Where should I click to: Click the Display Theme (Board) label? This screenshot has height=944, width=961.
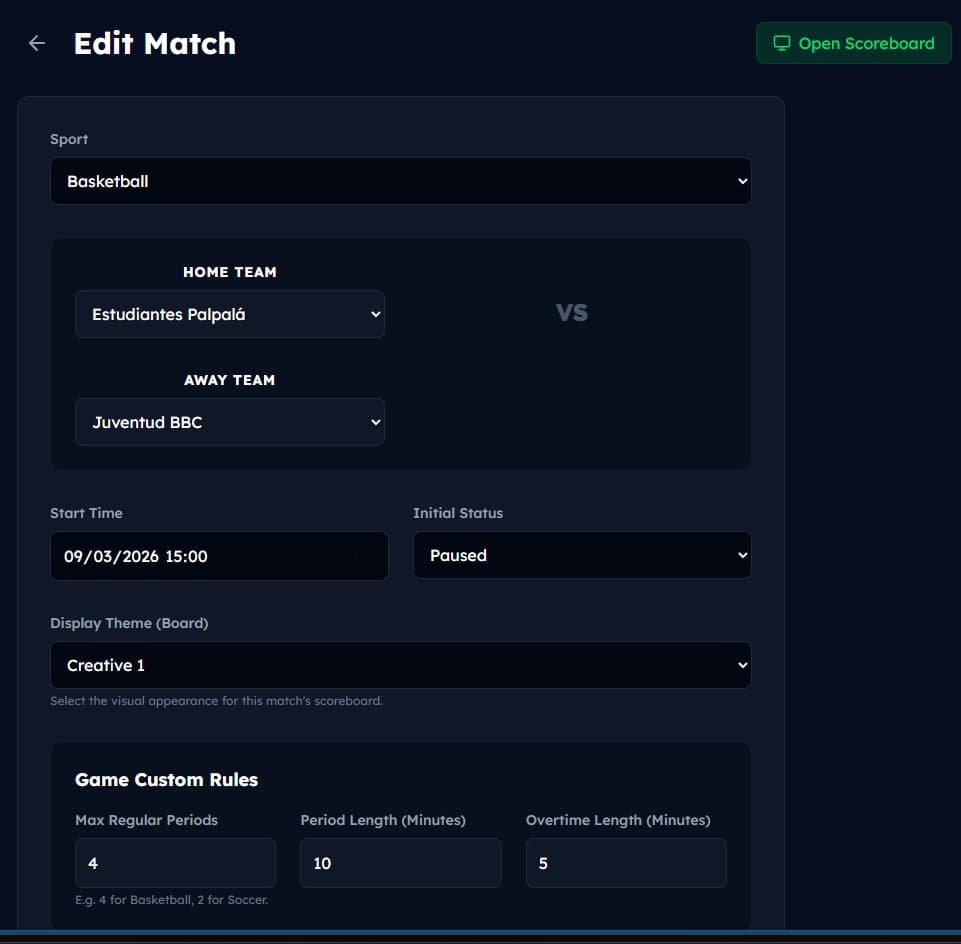click(x=129, y=623)
